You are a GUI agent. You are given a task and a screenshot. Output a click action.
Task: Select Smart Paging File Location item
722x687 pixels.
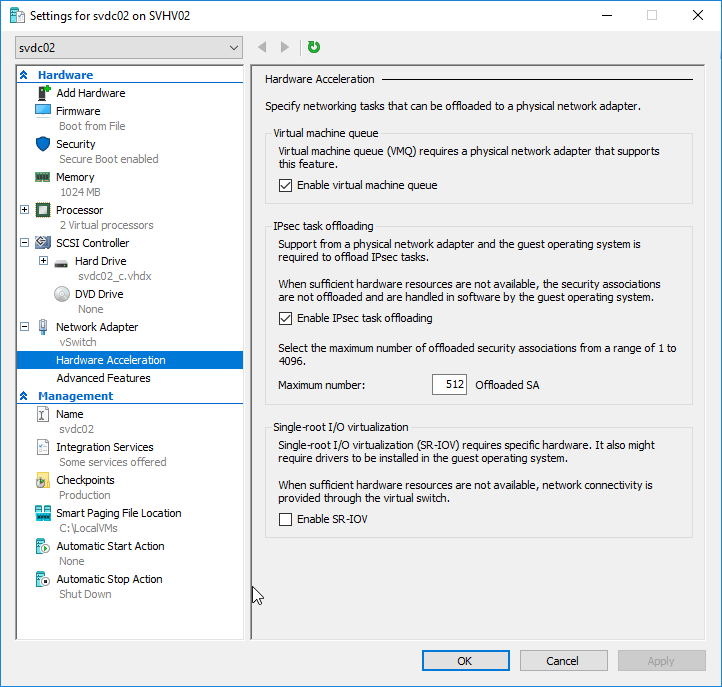119,513
